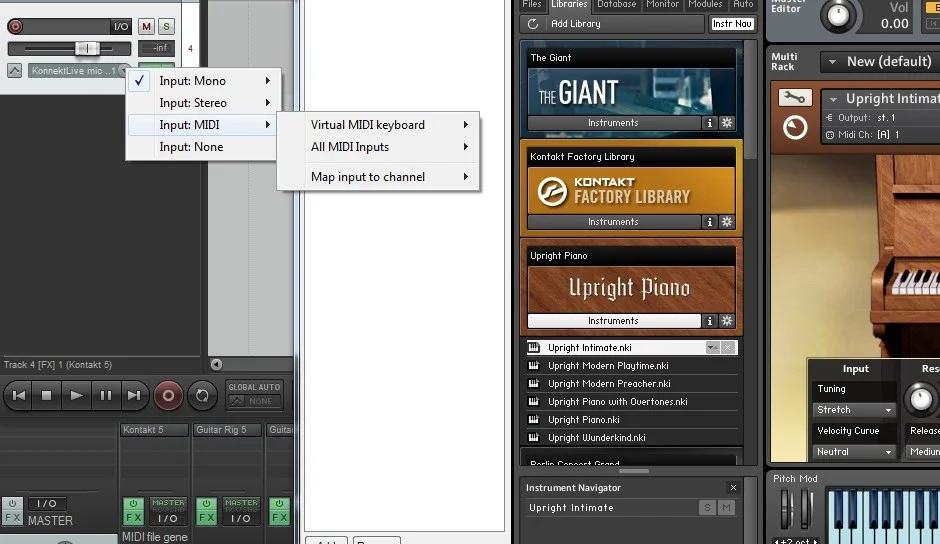Solo the track with S button
This screenshot has height=544, width=940.
click(167, 26)
